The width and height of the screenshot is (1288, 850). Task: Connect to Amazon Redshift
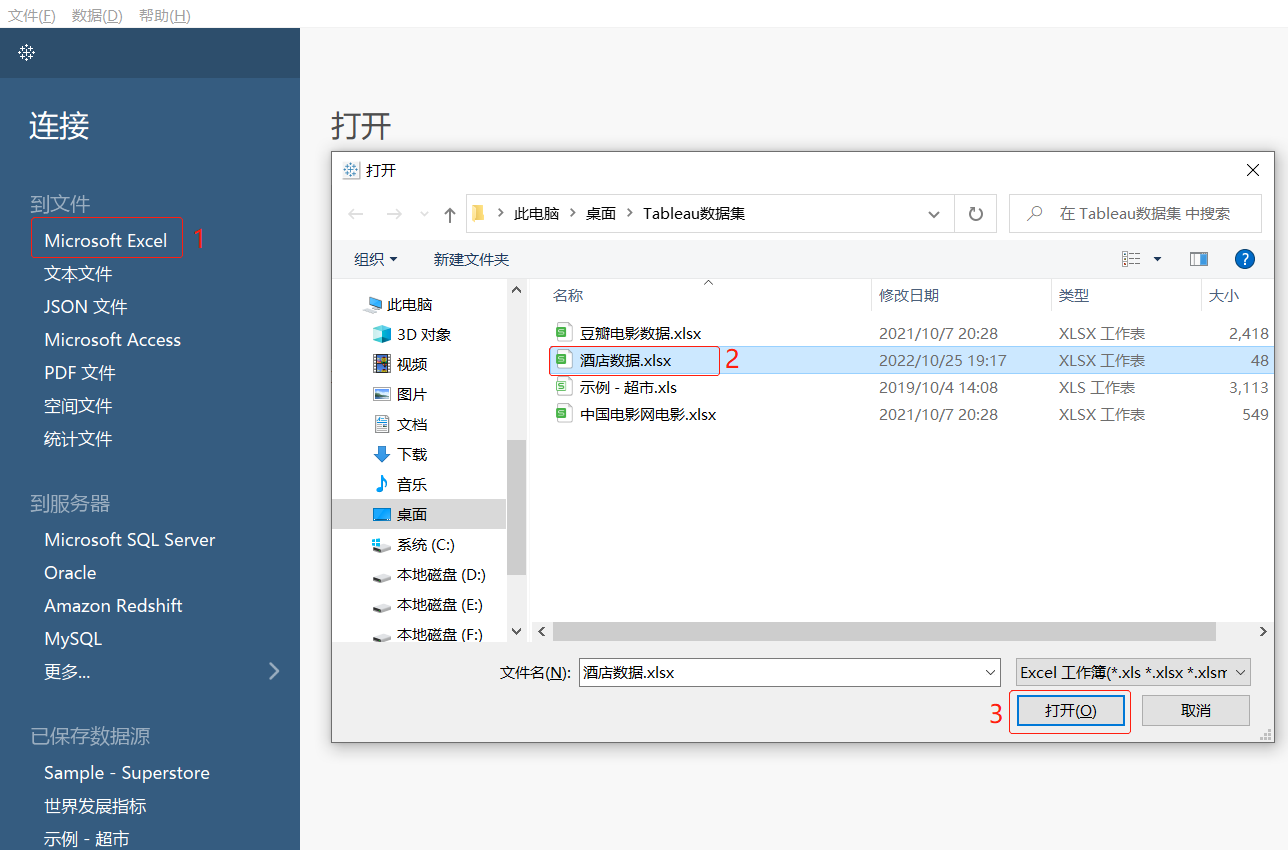click(113, 605)
